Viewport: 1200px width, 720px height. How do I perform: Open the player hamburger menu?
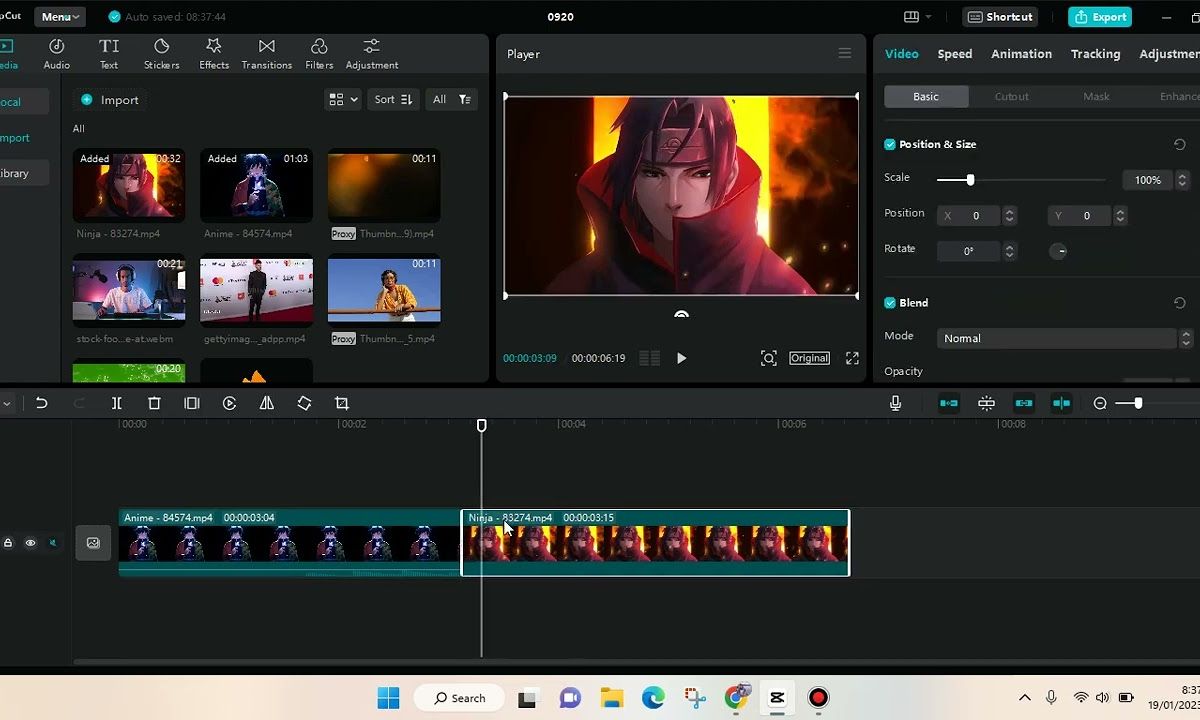(x=845, y=54)
